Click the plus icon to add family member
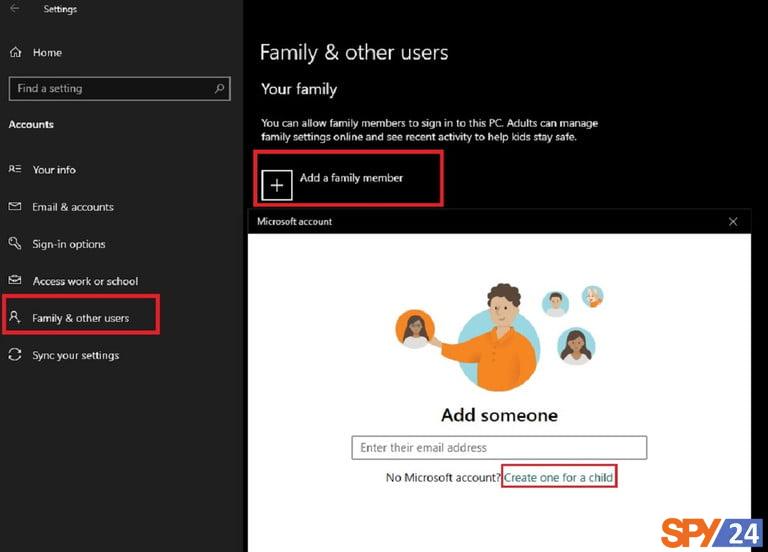Image resolution: width=768 pixels, height=552 pixels. click(277, 185)
